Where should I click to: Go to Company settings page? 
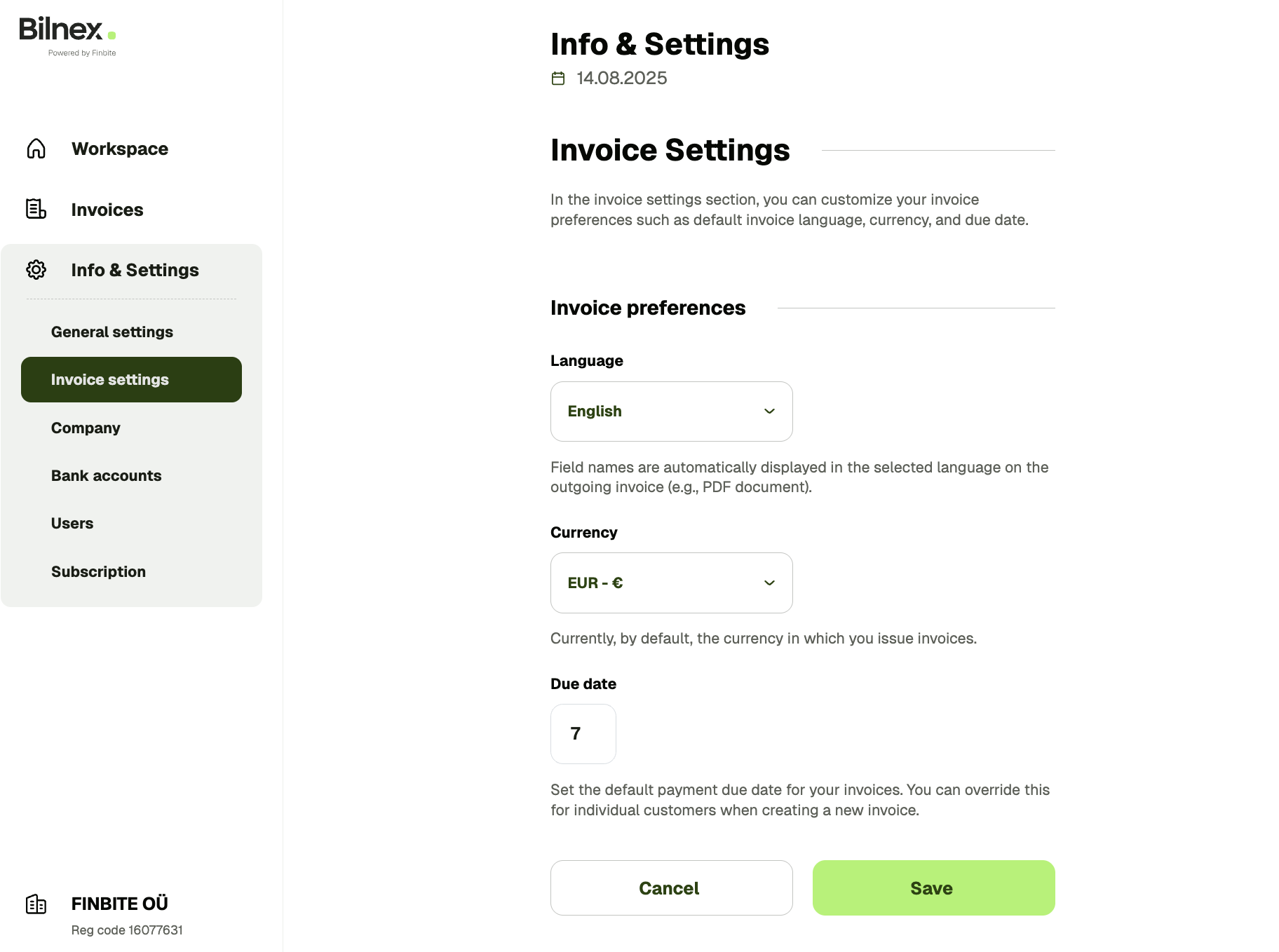coord(86,428)
